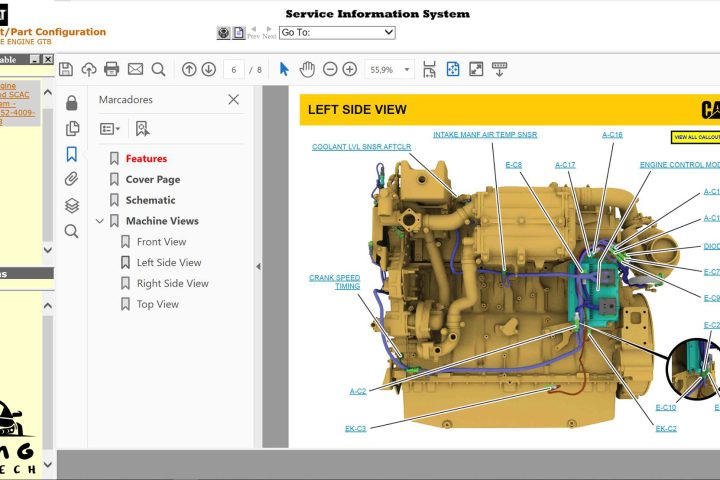Open the sidebar search magnifier
The height and width of the screenshot is (480, 720).
tap(72, 231)
